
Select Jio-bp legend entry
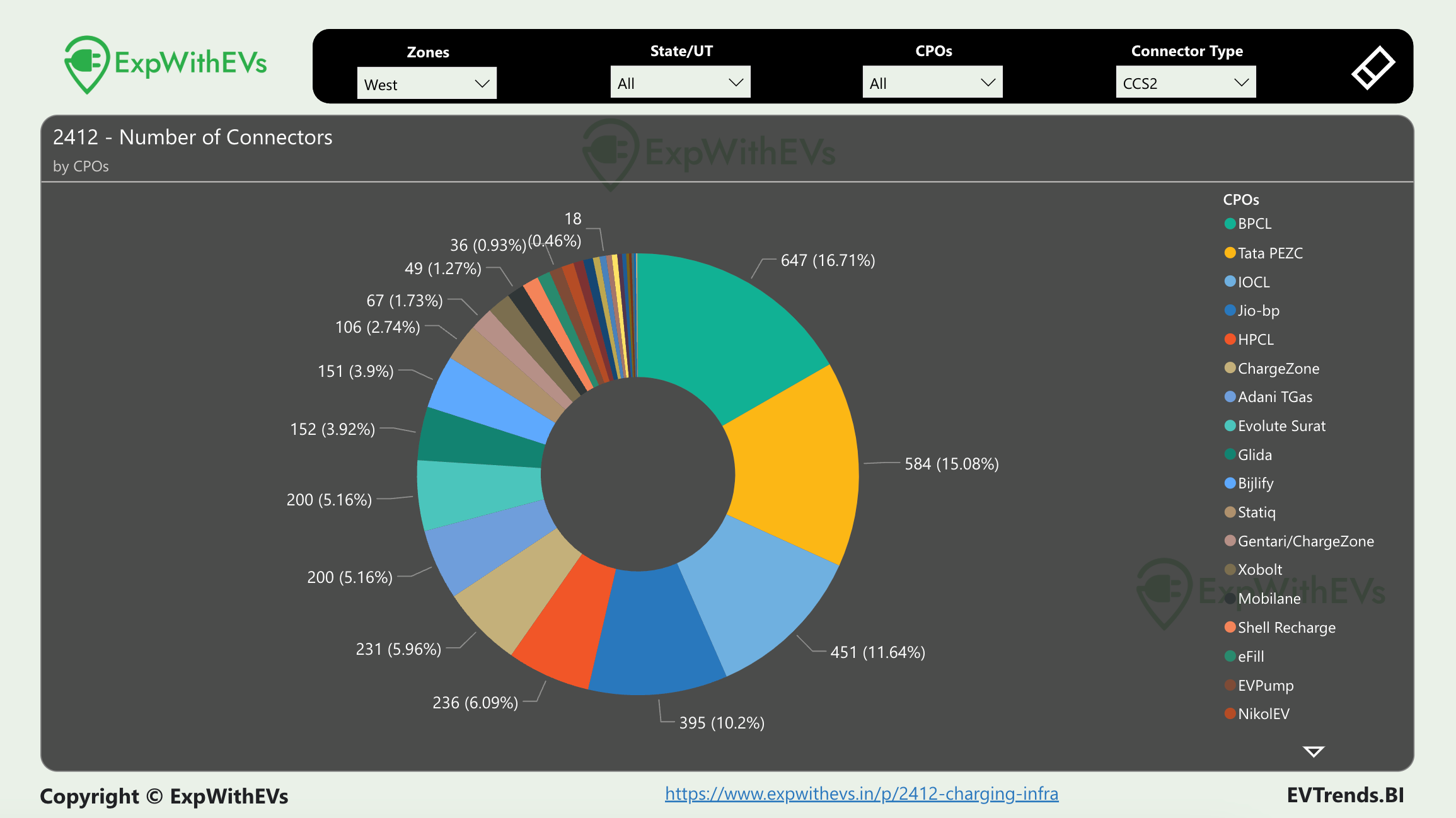coord(1252,310)
